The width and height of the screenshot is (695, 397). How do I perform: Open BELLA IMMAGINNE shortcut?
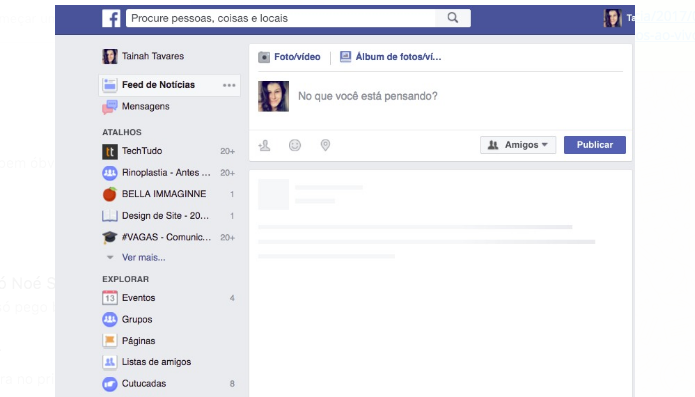tap(164, 194)
